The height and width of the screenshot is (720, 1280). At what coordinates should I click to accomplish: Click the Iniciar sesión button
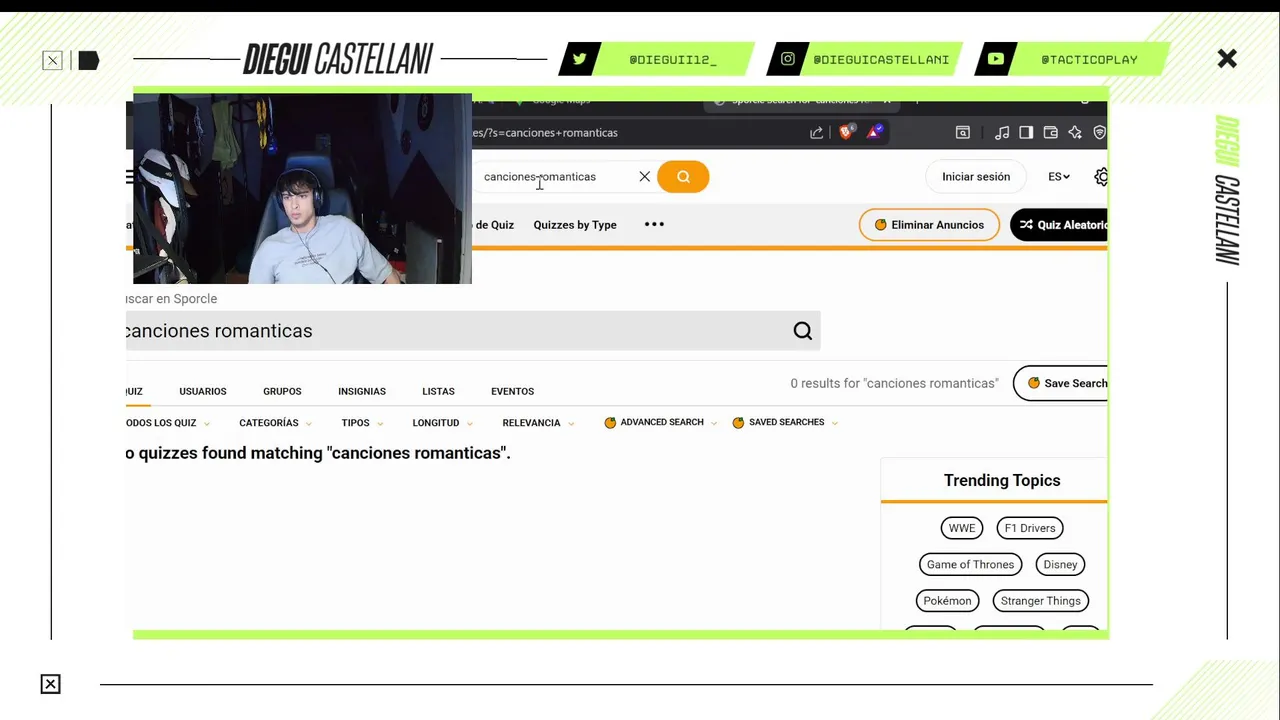[976, 177]
